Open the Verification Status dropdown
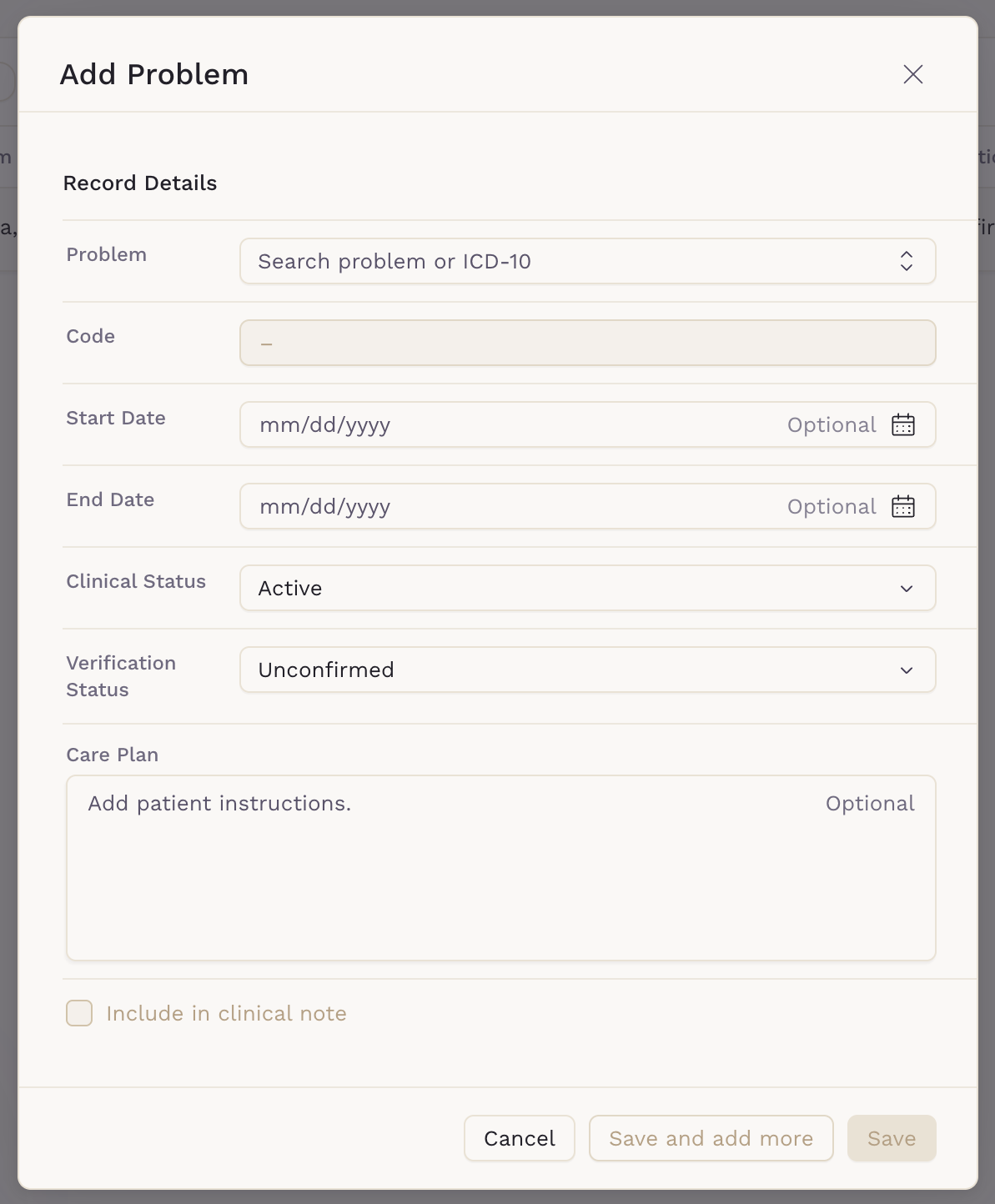 (x=587, y=670)
